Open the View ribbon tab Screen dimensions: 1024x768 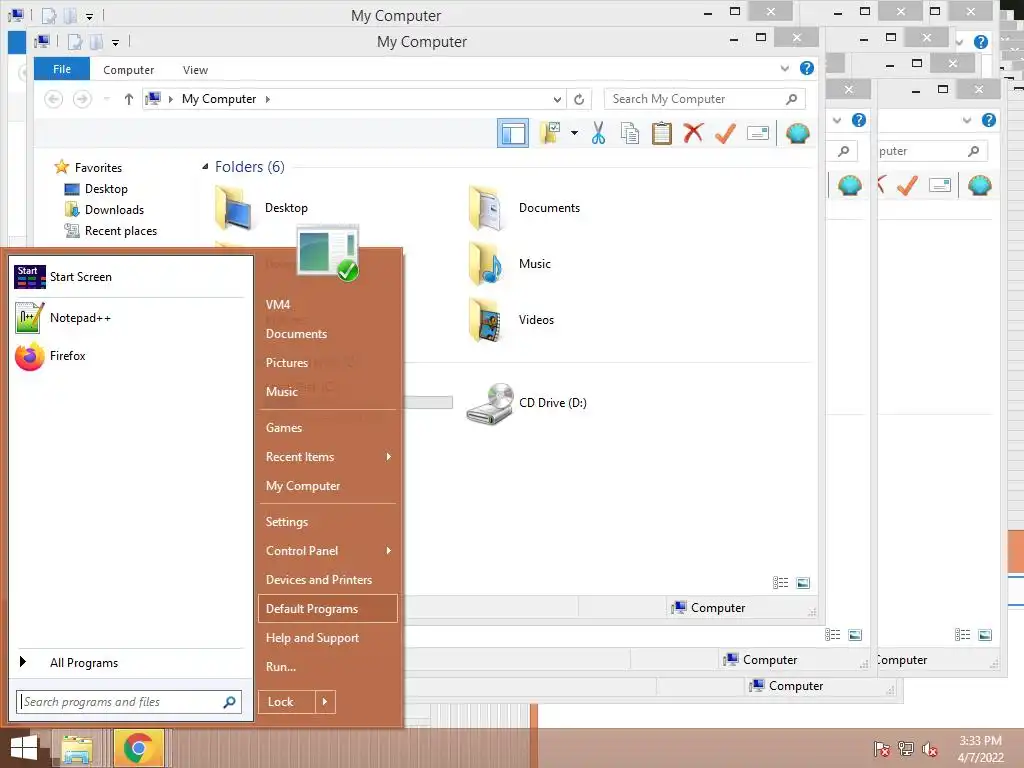pos(195,70)
